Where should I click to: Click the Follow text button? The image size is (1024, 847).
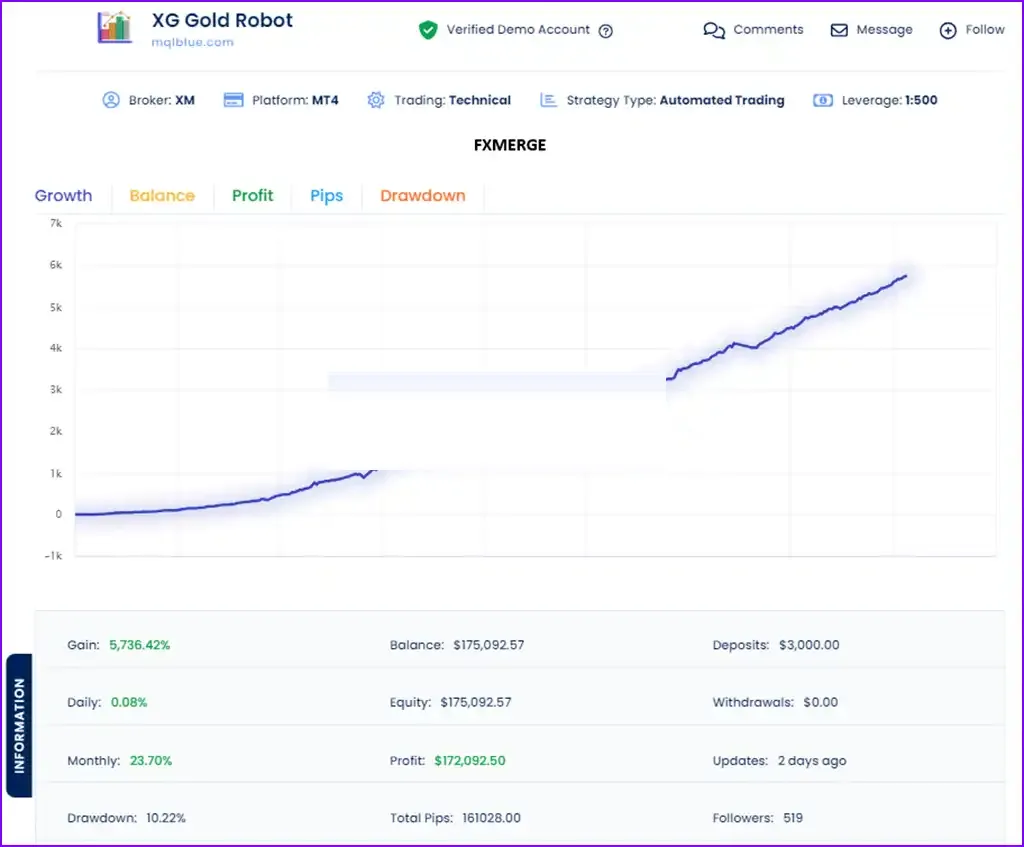[x=985, y=29]
